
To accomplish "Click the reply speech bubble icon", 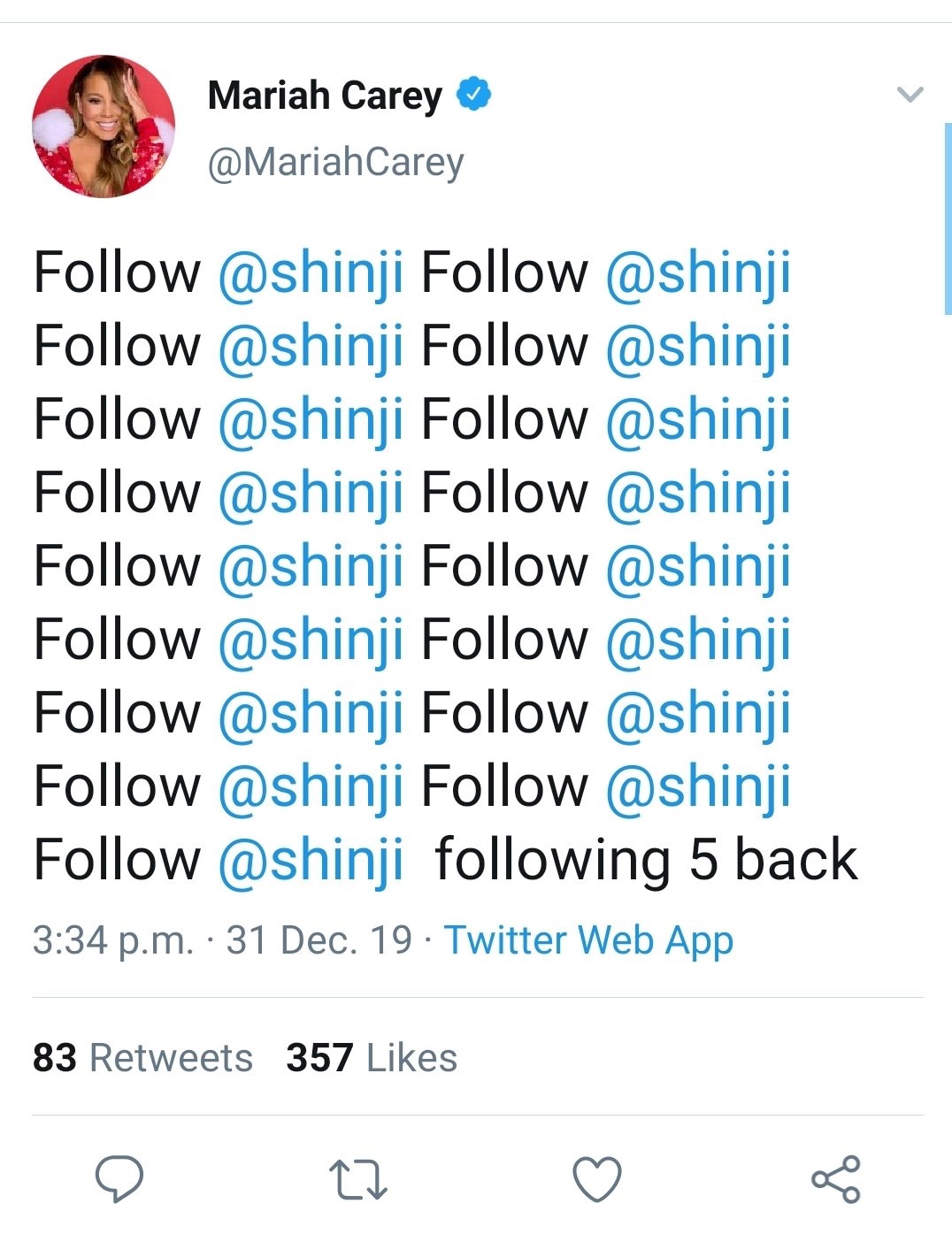I will pyautogui.click(x=119, y=1178).
